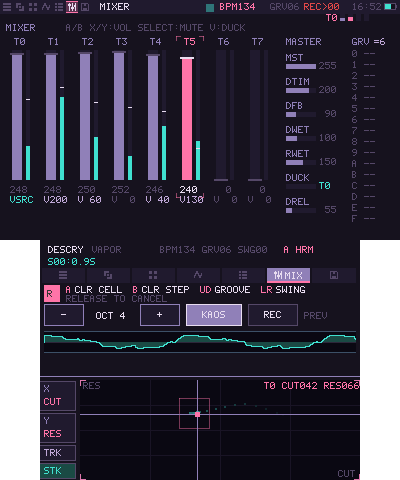Click the BPM134 tempo readout in top bar

237,7
